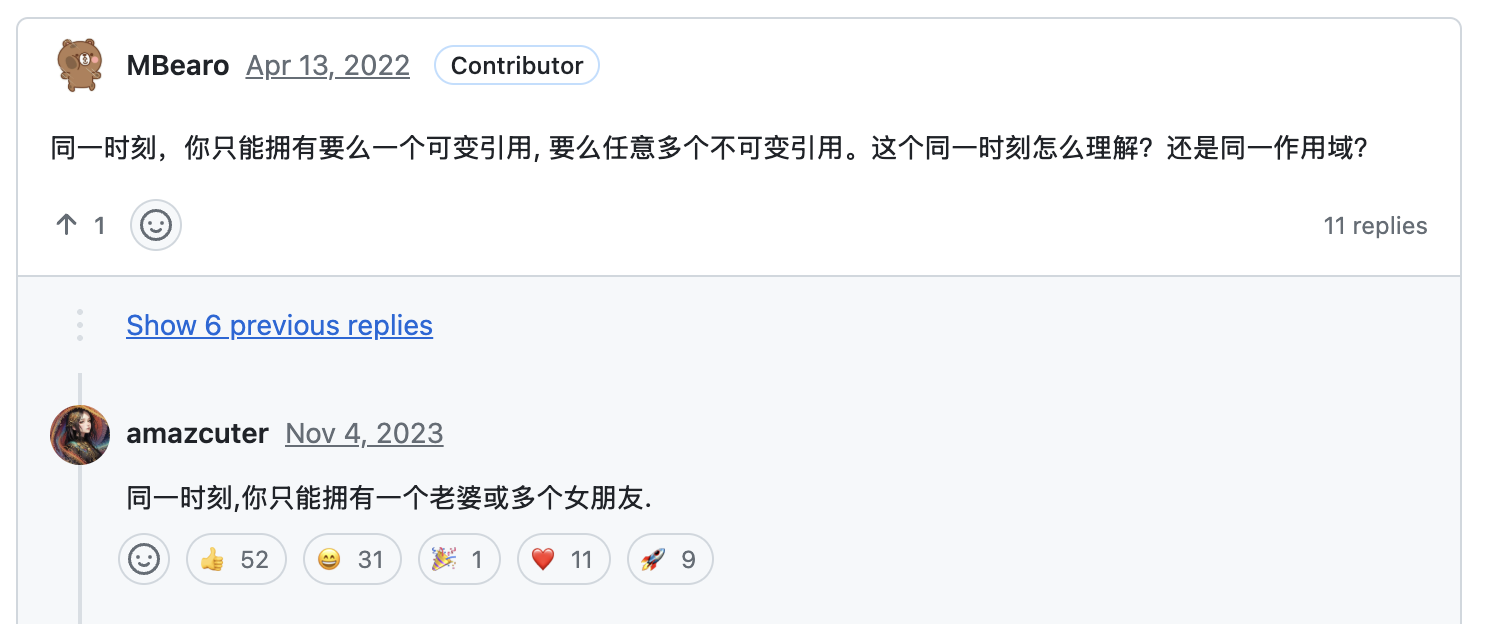The width and height of the screenshot is (1486, 624).
Task: Open the smiley reaction picker on amazcuter's reply
Action: pos(144,559)
